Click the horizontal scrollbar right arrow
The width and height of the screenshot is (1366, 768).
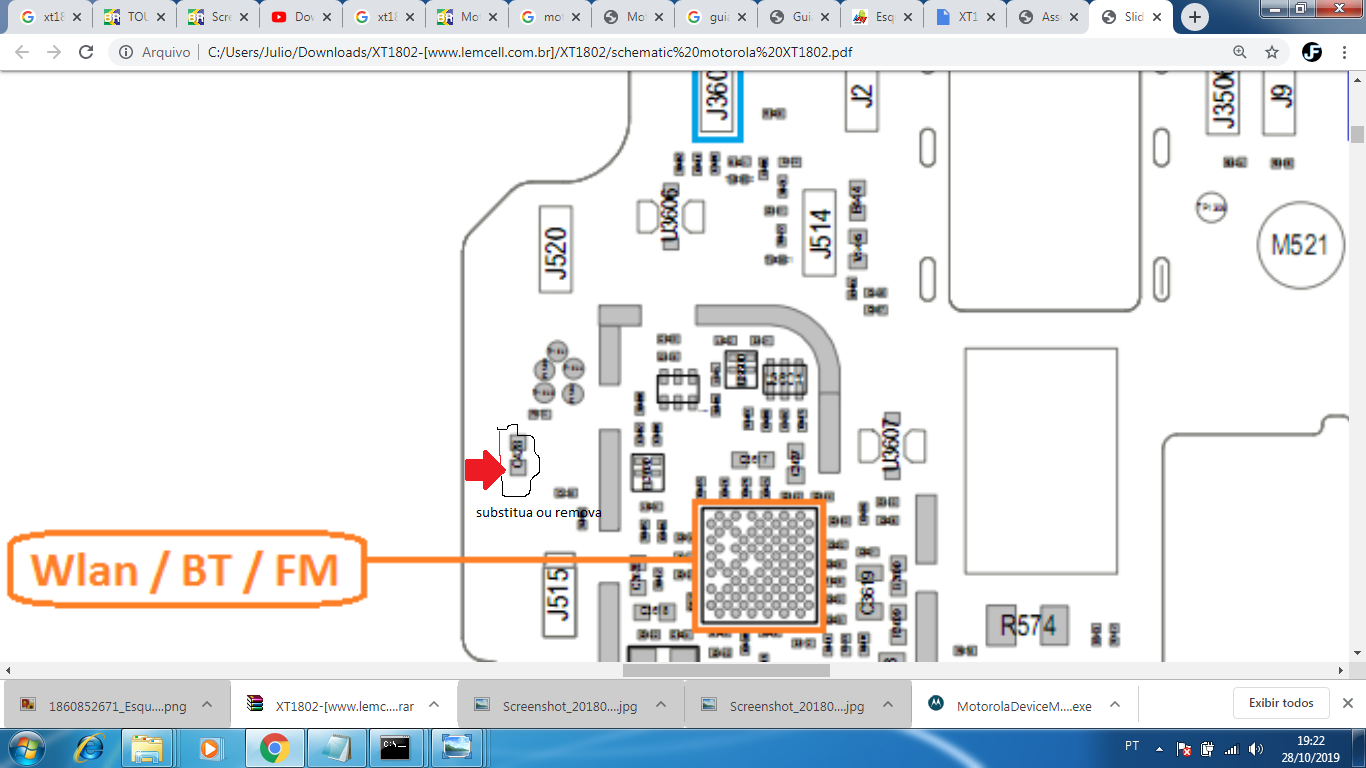[1342, 670]
